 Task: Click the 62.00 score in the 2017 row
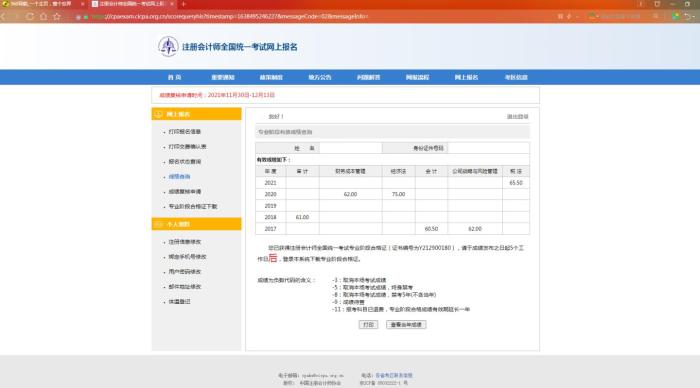pos(475,229)
